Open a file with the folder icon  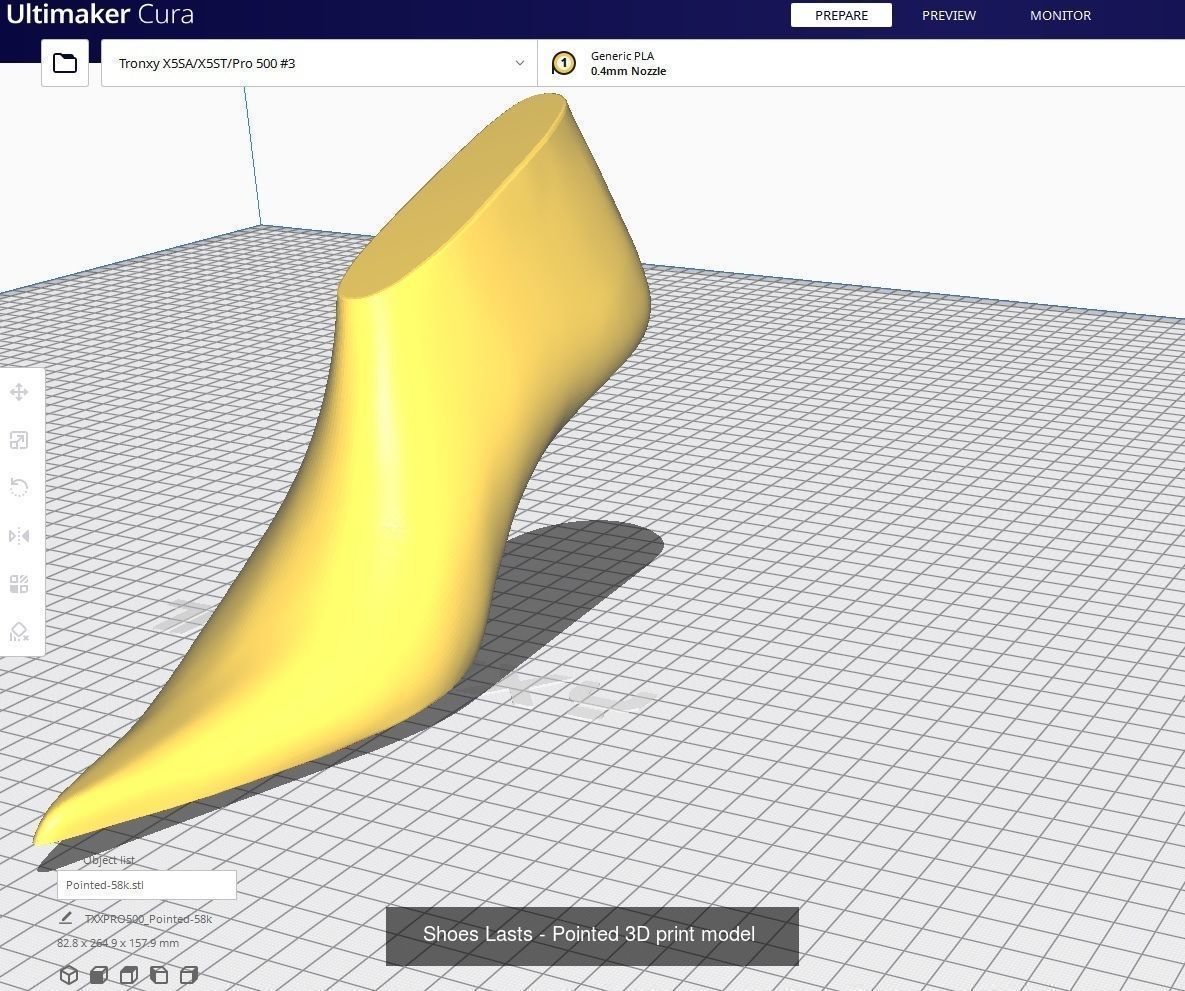click(64, 62)
